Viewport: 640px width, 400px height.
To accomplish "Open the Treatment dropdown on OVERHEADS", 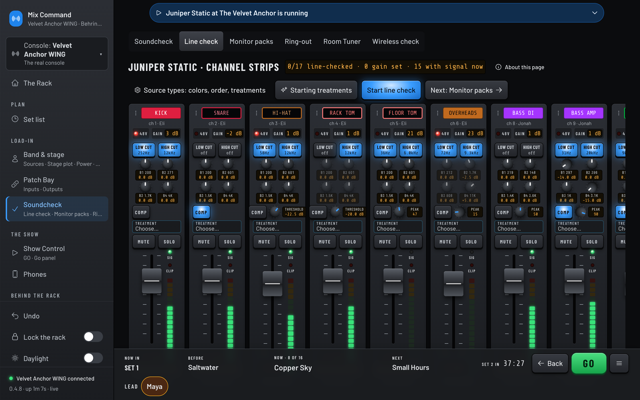I will [459, 227].
